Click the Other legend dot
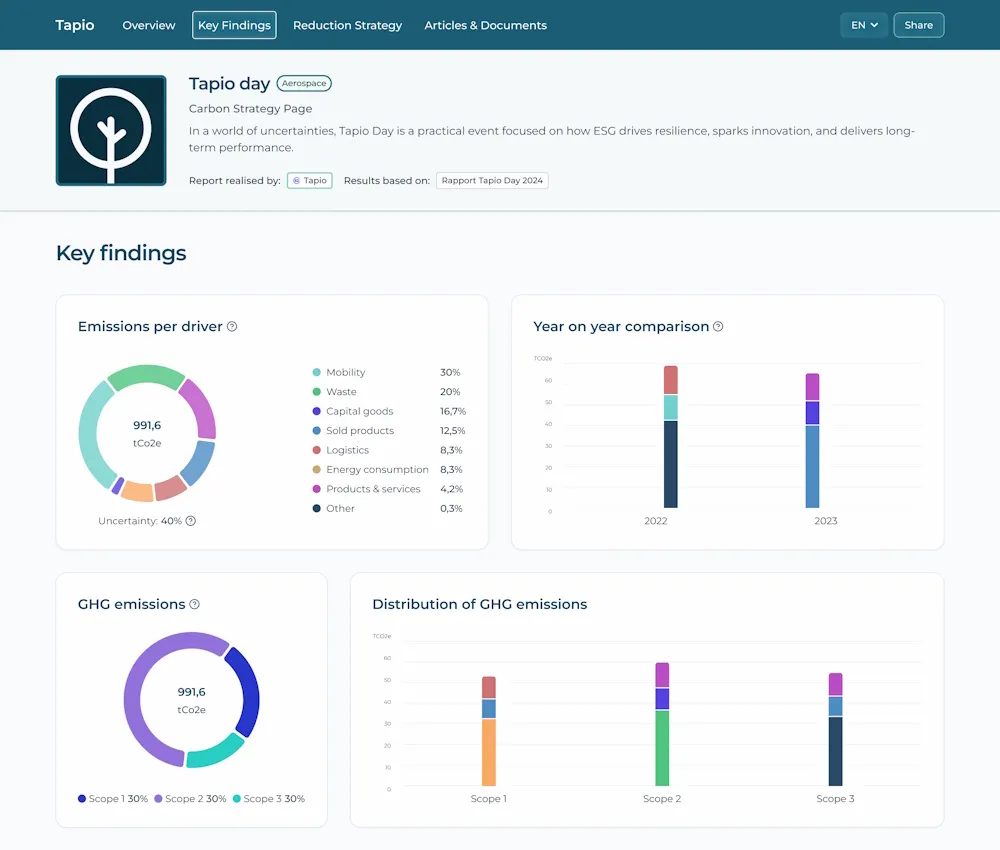1000x850 pixels. [316, 508]
